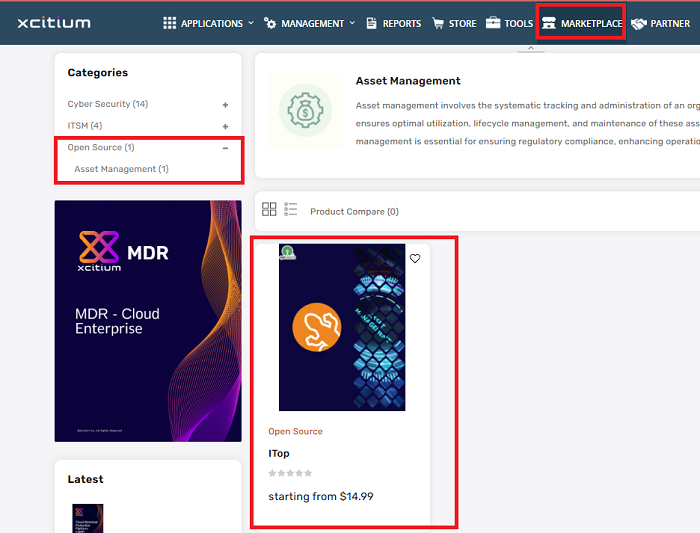Screen dimensions: 700x533
Task: Collapse the top navigation bar chevron
Action: [531, 48]
